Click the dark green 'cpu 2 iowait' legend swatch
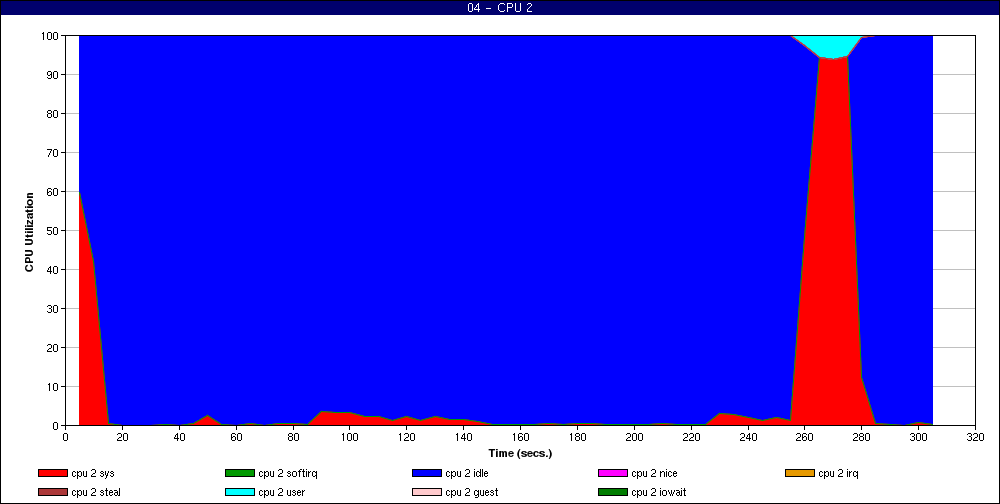 click(612, 493)
